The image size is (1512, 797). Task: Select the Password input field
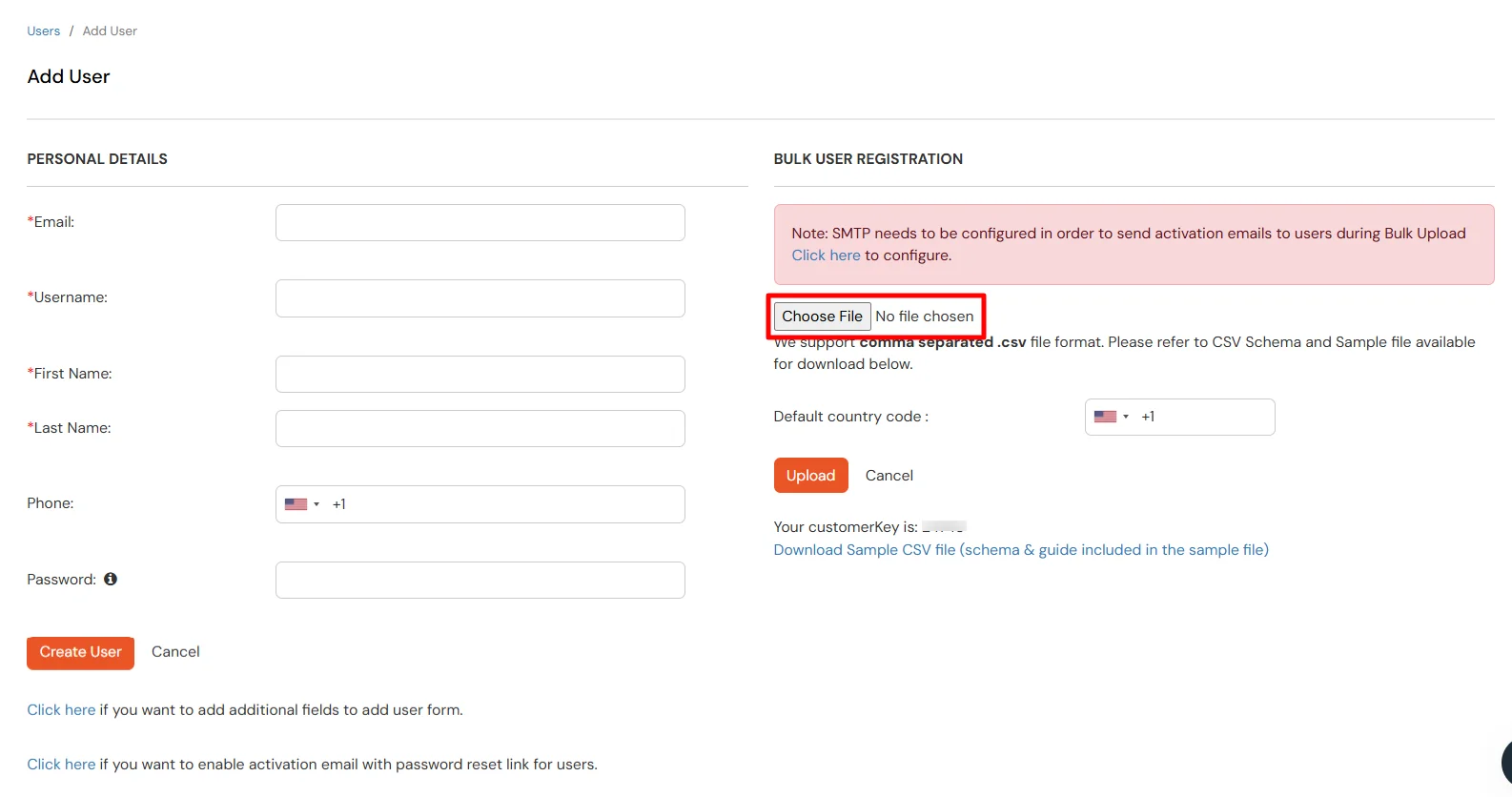(x=480, y=580)
